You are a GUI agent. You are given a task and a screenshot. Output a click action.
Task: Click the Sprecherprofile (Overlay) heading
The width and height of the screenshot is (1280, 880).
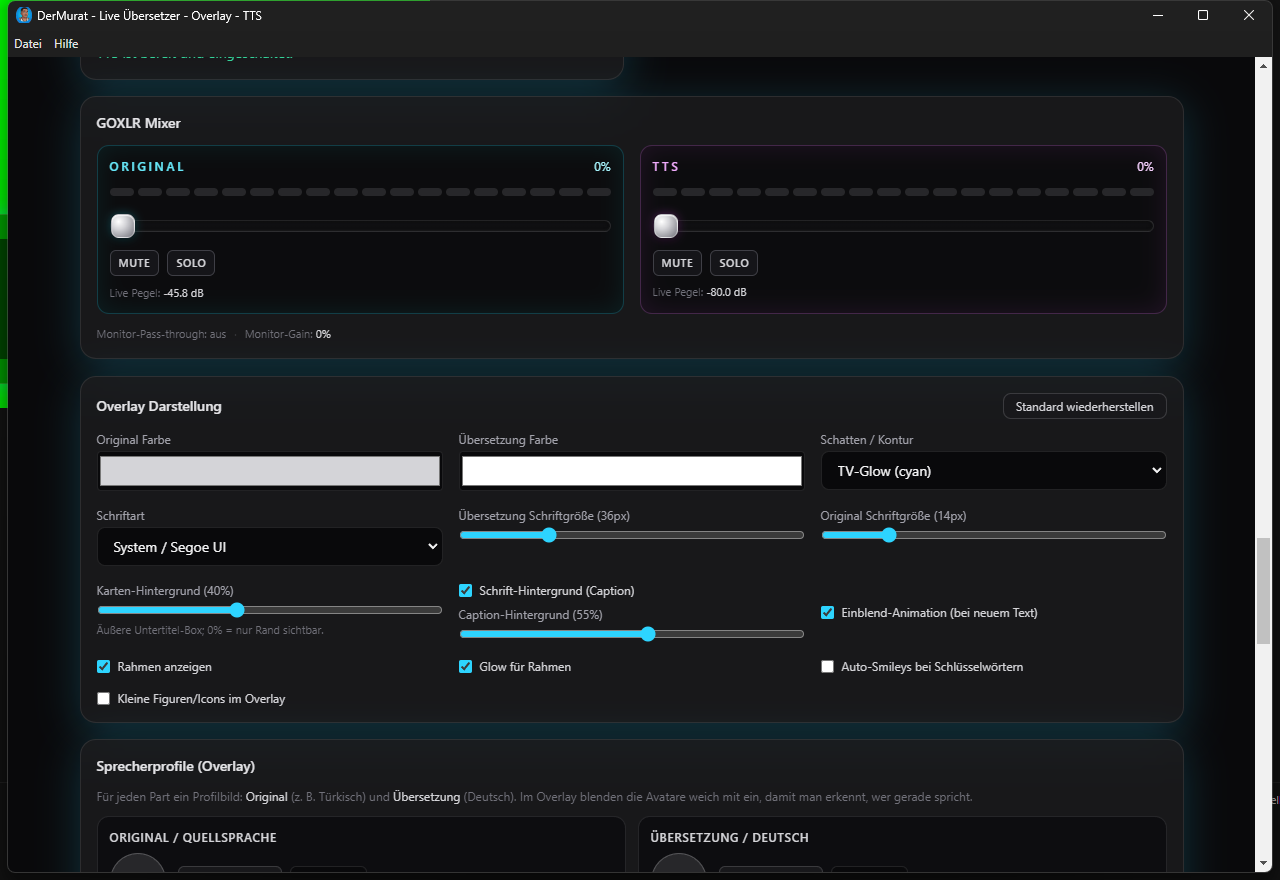[176, 766]
